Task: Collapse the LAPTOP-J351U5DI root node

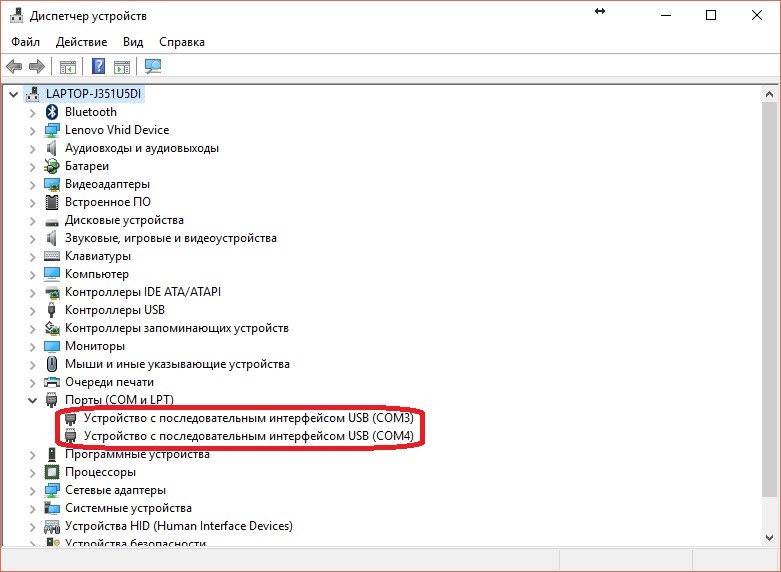Action: click(x=13, y=94)
